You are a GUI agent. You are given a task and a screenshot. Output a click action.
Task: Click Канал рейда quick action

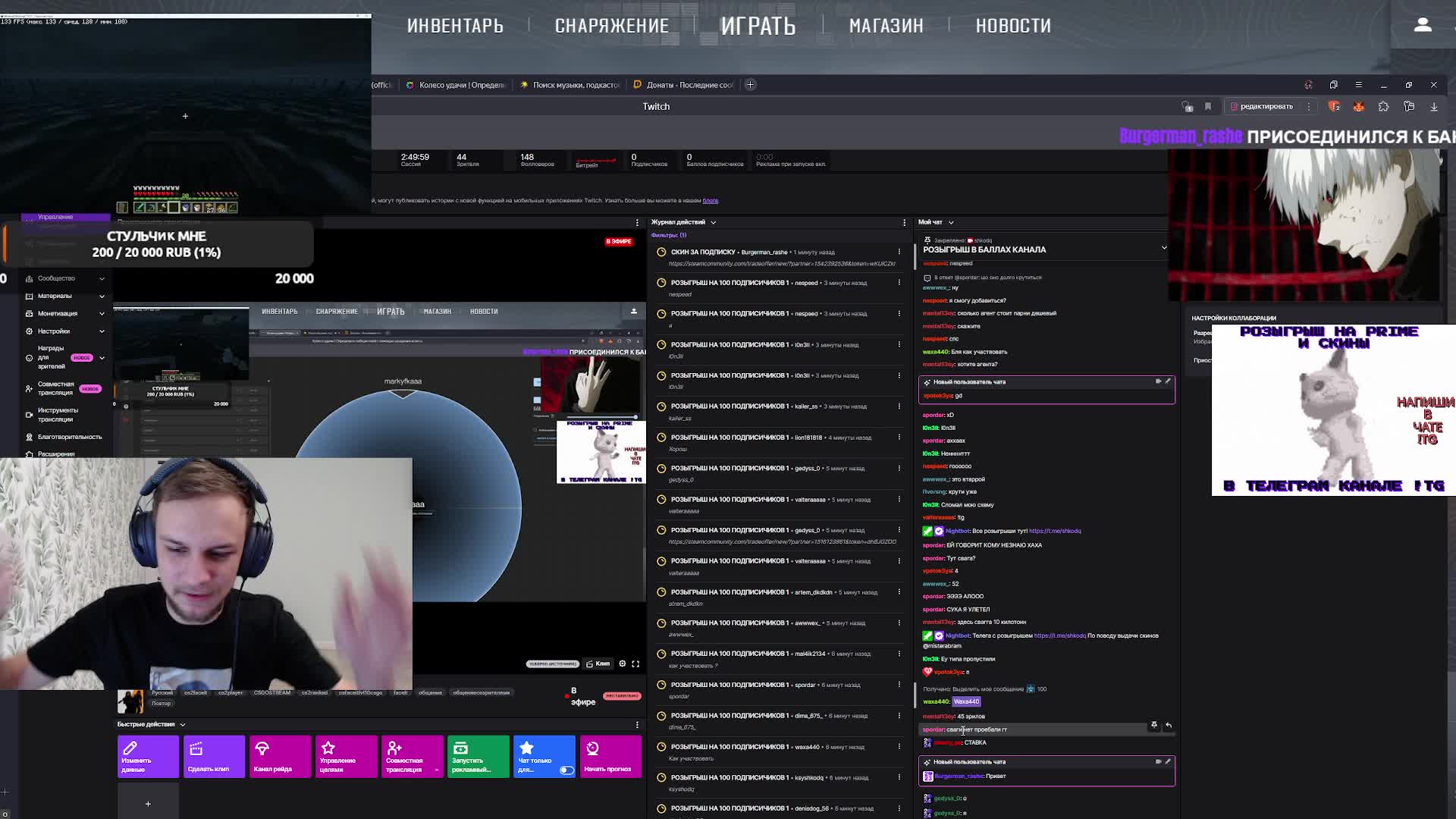tap(280, 757)
